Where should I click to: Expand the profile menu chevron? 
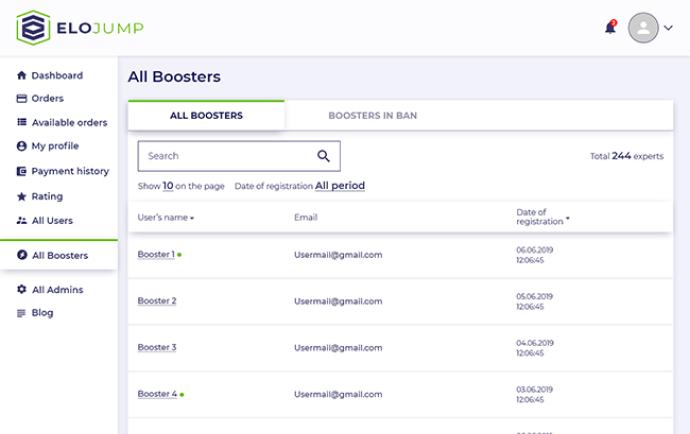tap(669, 28)
